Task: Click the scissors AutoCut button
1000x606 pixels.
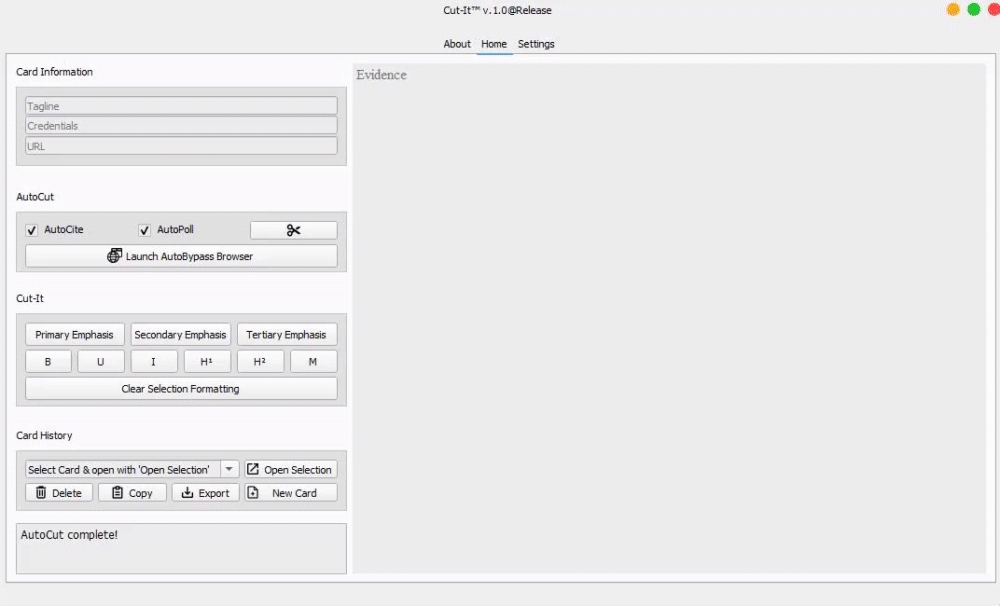Action: pos(293,230)
